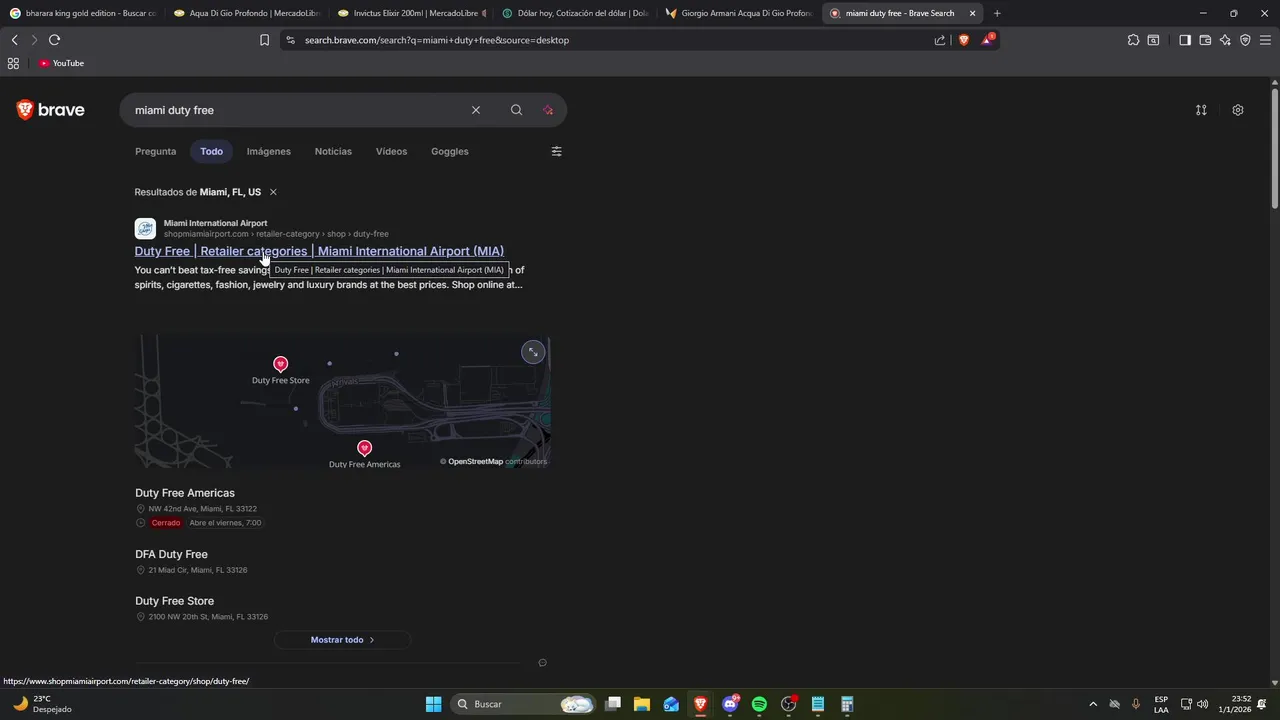Click the page vertical scrollbar

tap(1274, 150)
